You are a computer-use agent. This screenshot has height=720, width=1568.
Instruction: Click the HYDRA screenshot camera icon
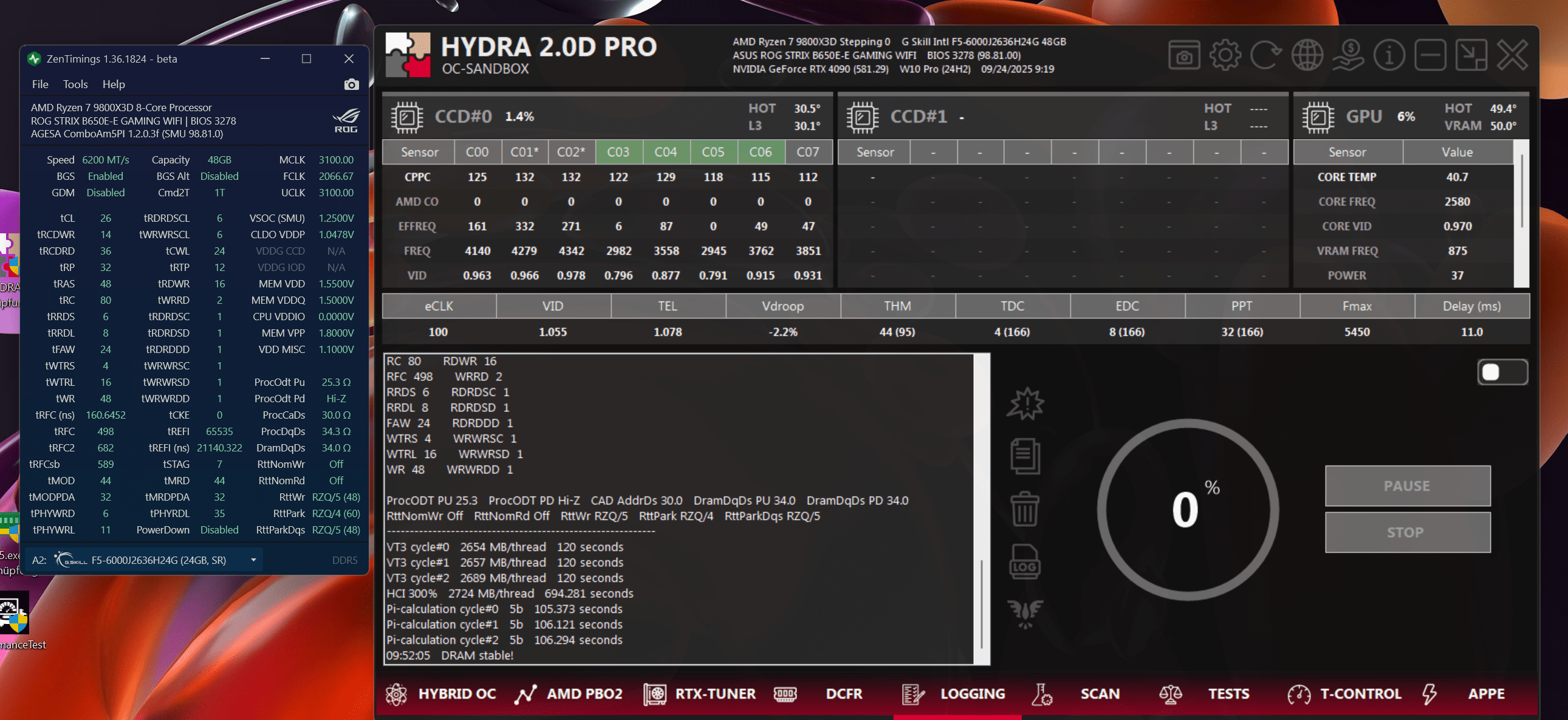click(x=1183, y=56)
